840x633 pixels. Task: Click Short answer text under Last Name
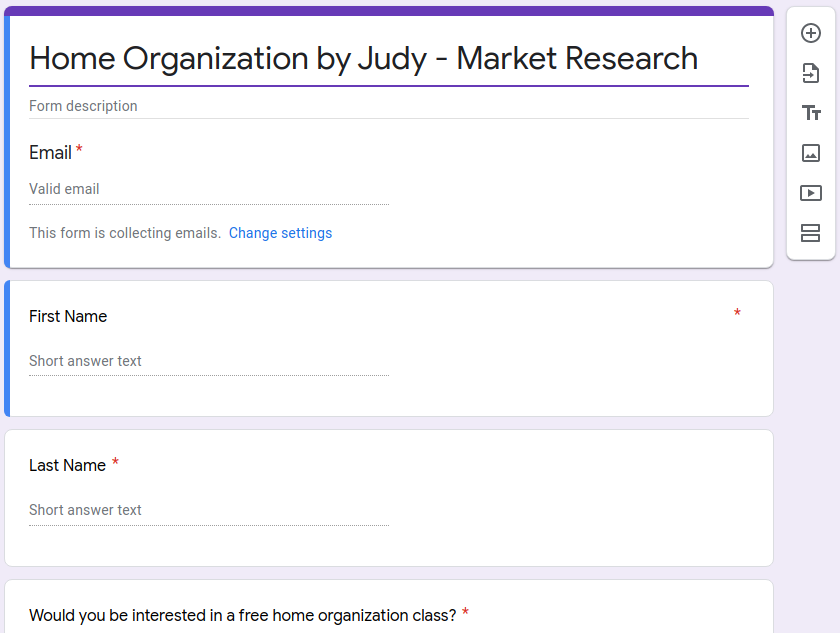[208, 510]
